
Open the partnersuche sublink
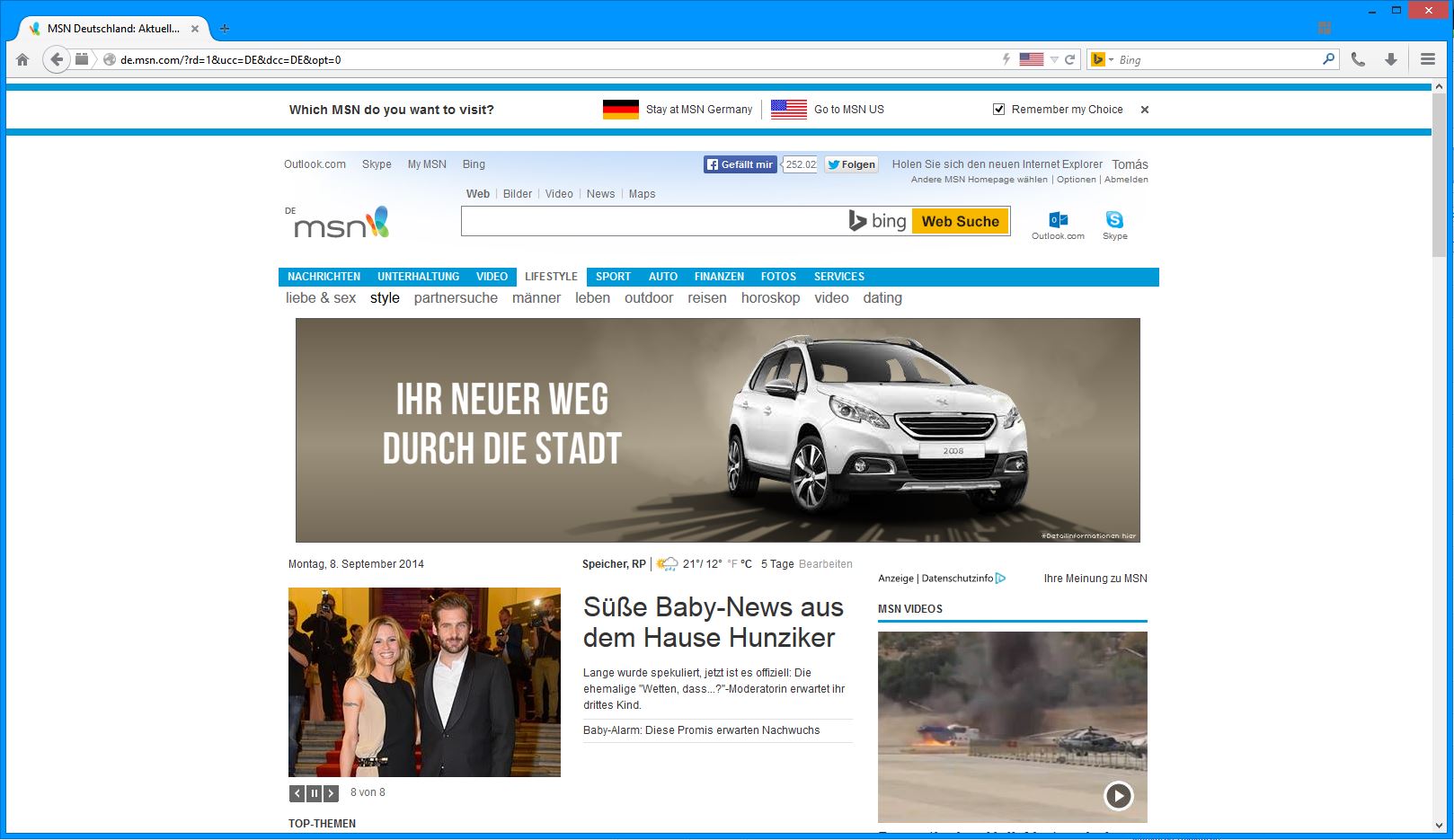[456, 298]
